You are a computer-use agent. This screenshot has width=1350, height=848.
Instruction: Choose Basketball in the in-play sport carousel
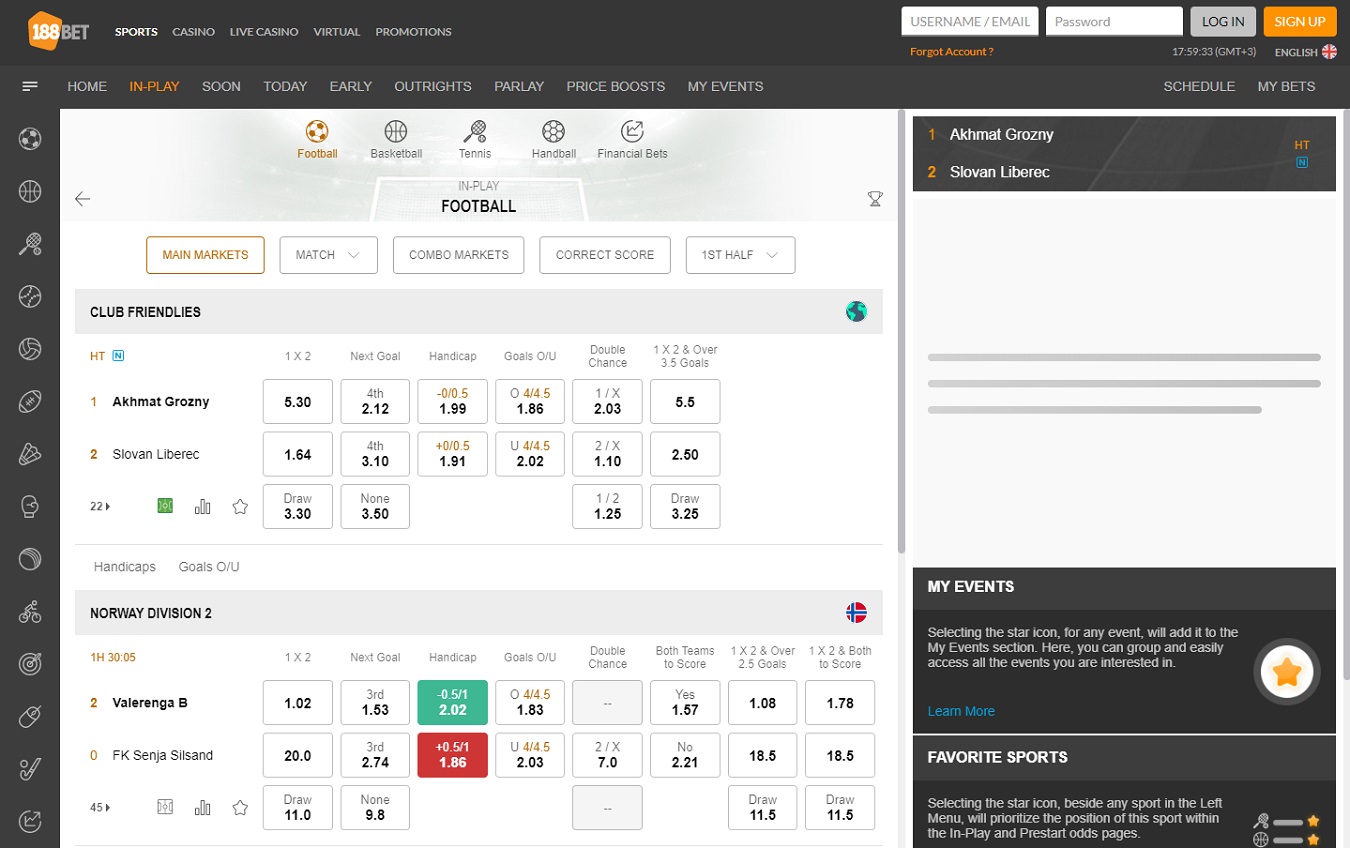[396, 139]
